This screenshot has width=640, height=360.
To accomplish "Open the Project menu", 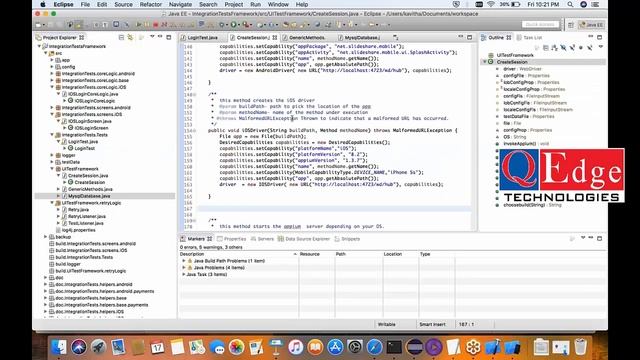I will click(233, 4).
